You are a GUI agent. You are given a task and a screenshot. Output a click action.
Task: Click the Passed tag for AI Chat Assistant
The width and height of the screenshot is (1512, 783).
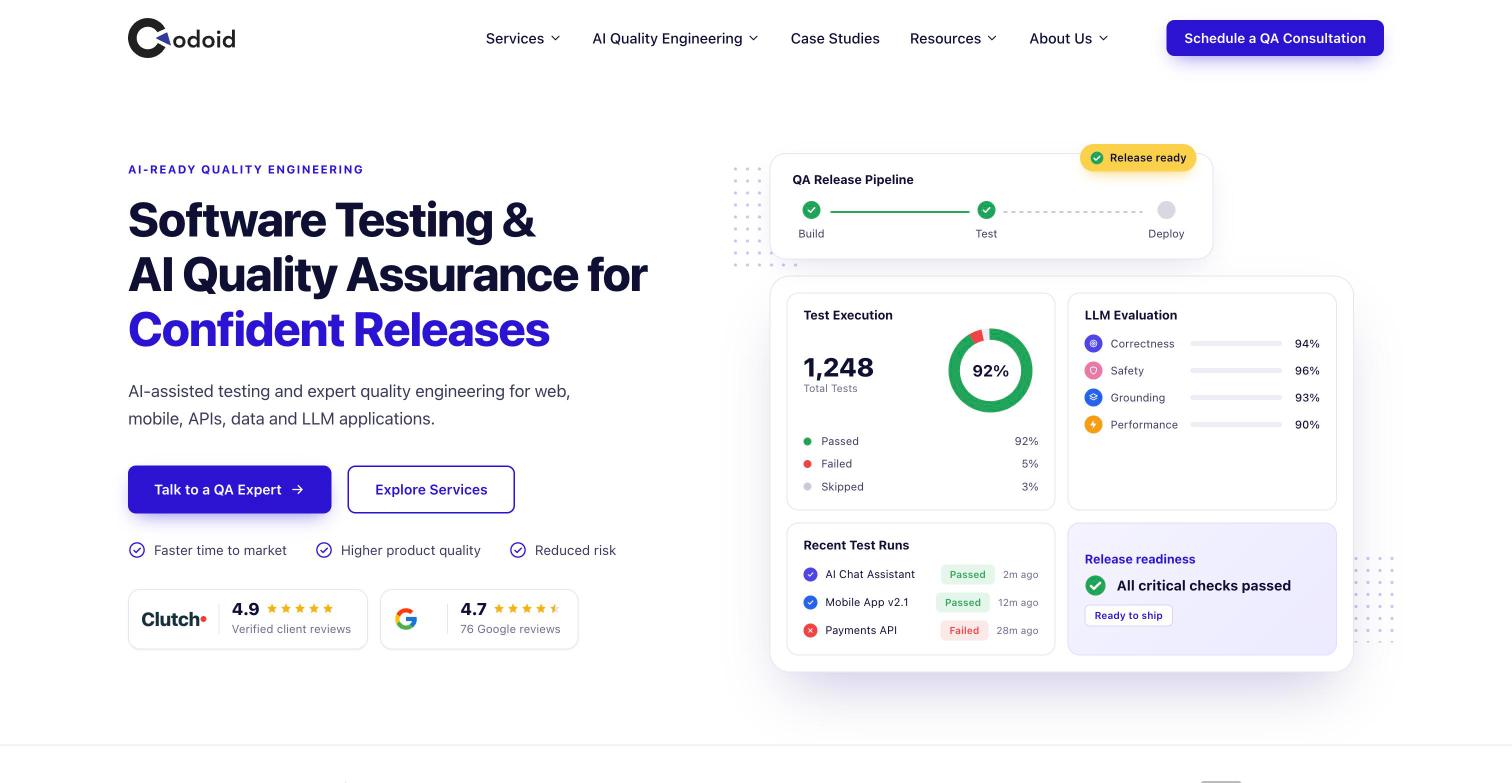967,574
